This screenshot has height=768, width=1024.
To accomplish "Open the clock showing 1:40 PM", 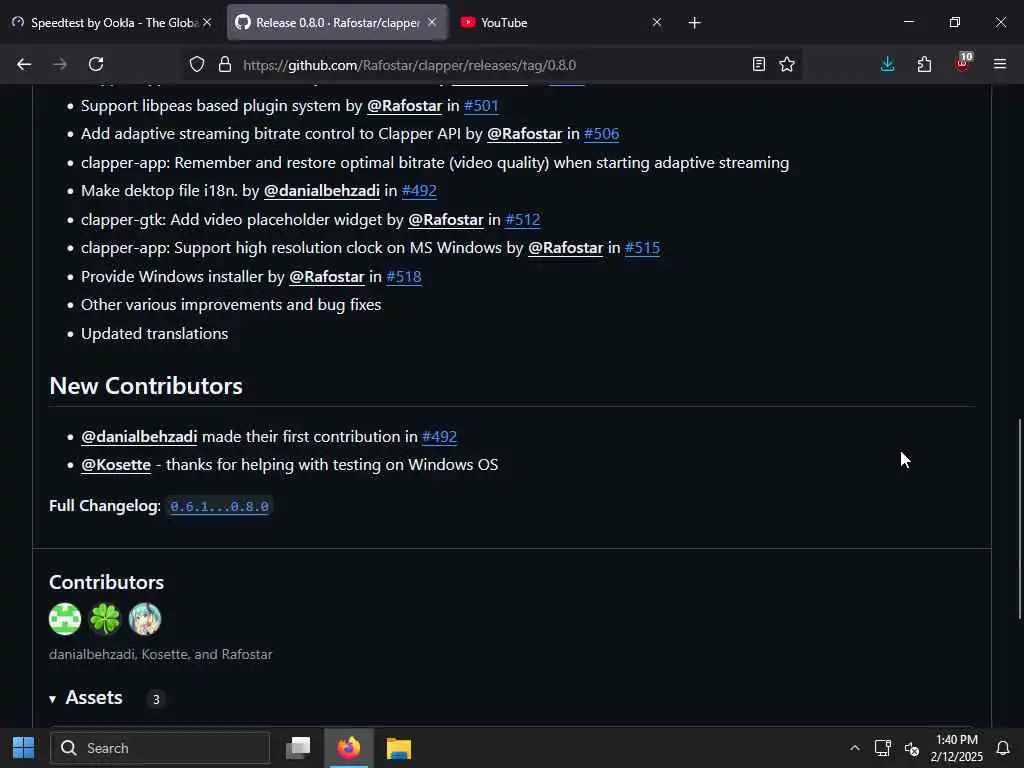I will tap(956, 748).
